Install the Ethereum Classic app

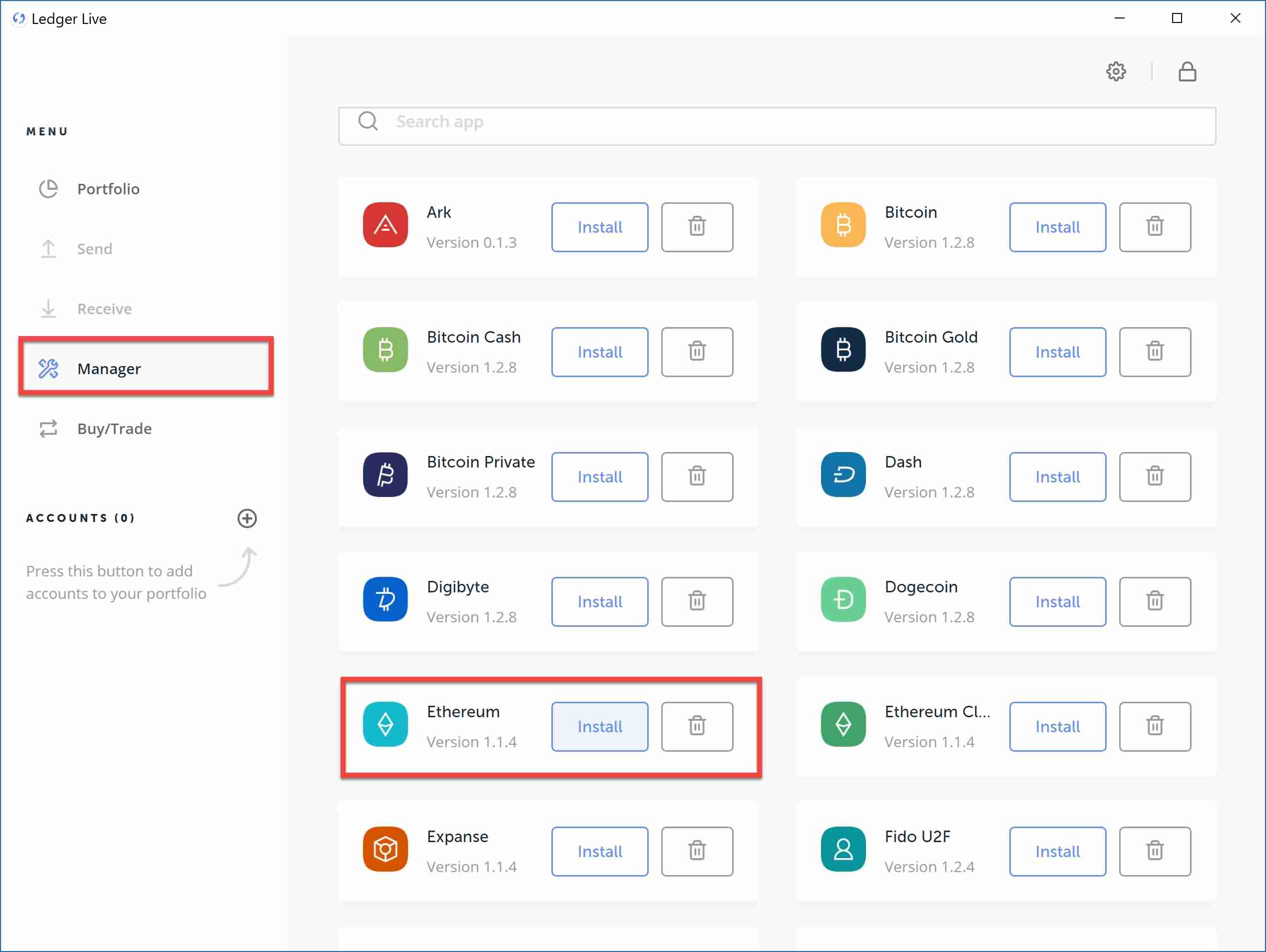tap(1057, 726)
